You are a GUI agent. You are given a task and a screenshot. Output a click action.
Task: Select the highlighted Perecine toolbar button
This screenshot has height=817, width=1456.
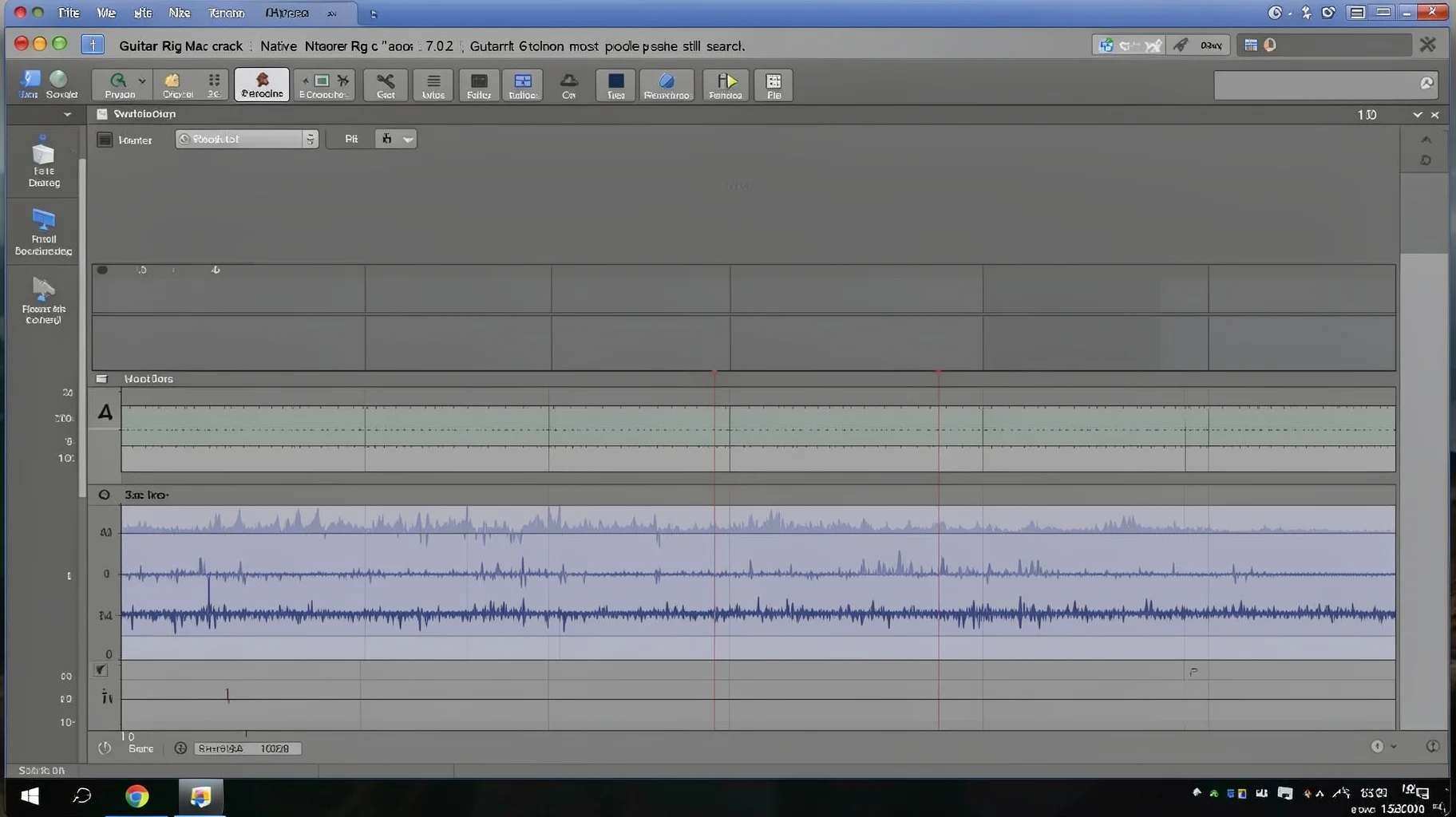(x=262, y=85)
